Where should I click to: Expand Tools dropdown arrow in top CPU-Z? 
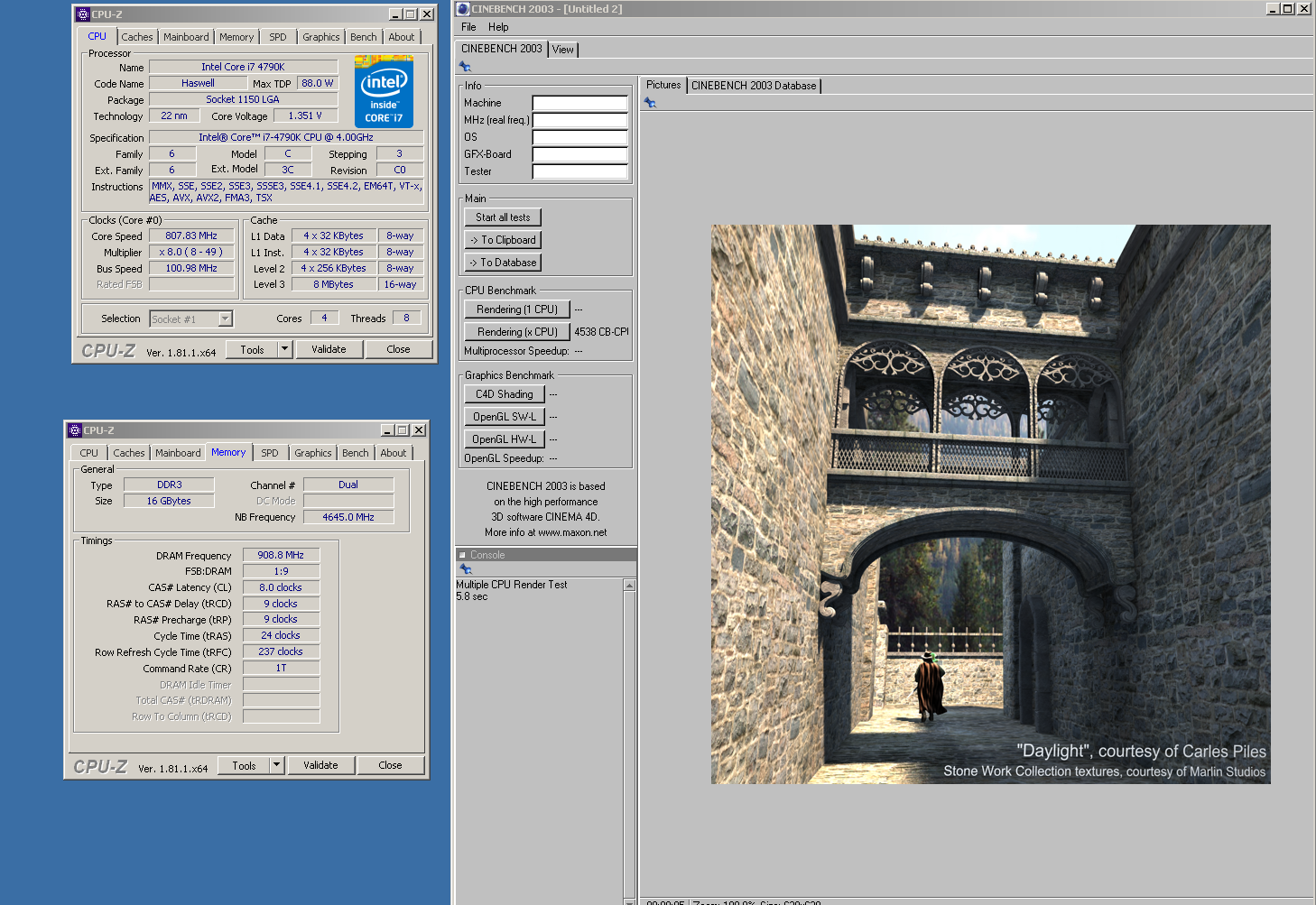coord(284,349)
